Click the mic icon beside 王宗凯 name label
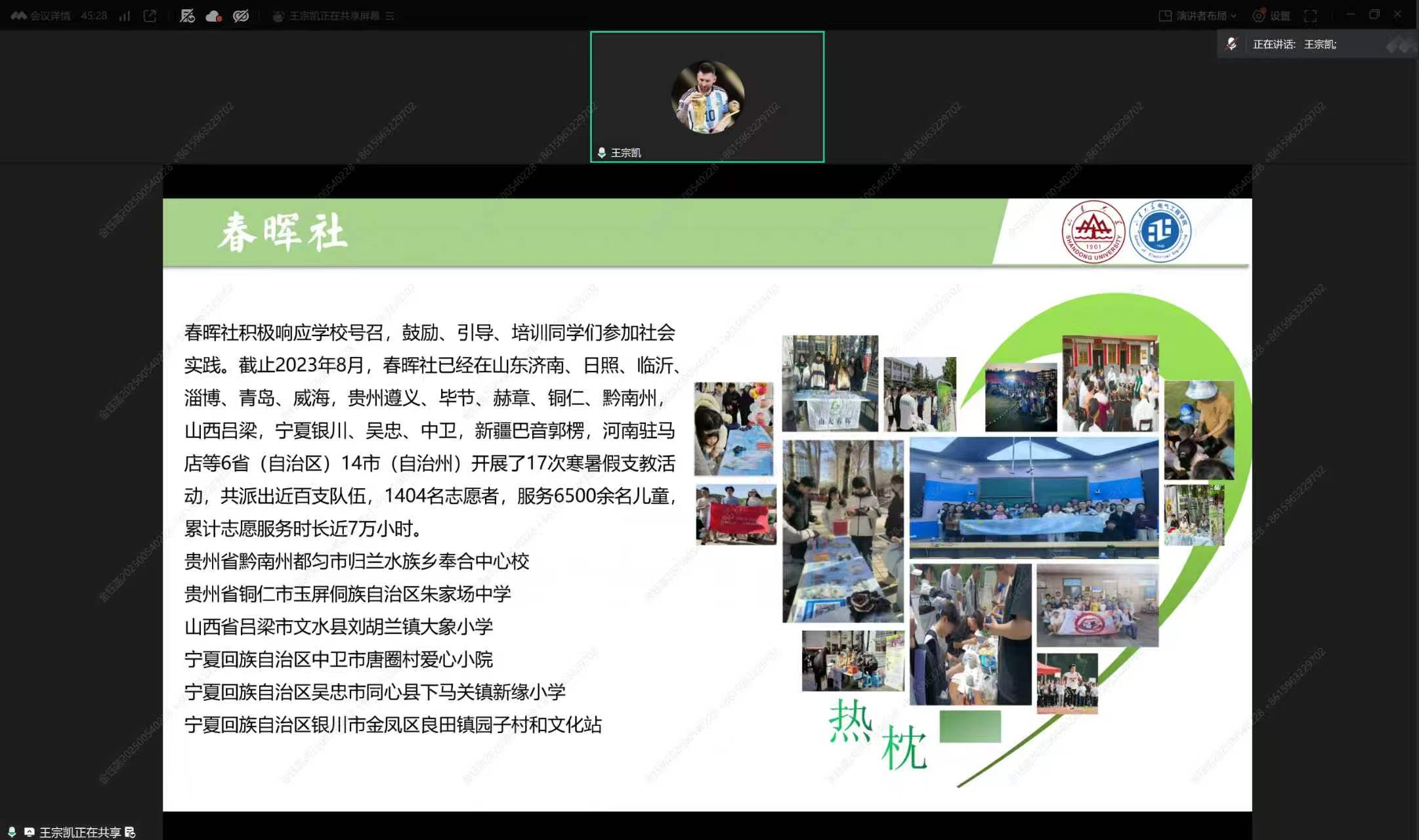Image resolution: width=1419 pixels, height=840 pixels. tap(602, 152)
